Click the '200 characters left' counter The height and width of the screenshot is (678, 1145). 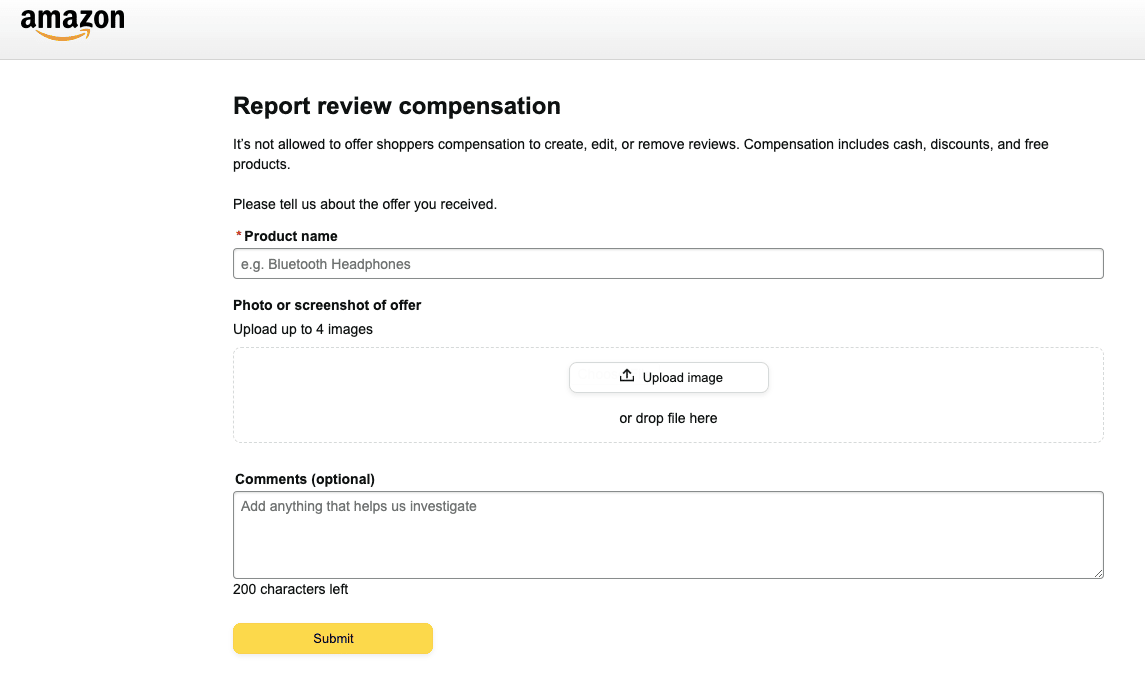(x=291, y=589)
